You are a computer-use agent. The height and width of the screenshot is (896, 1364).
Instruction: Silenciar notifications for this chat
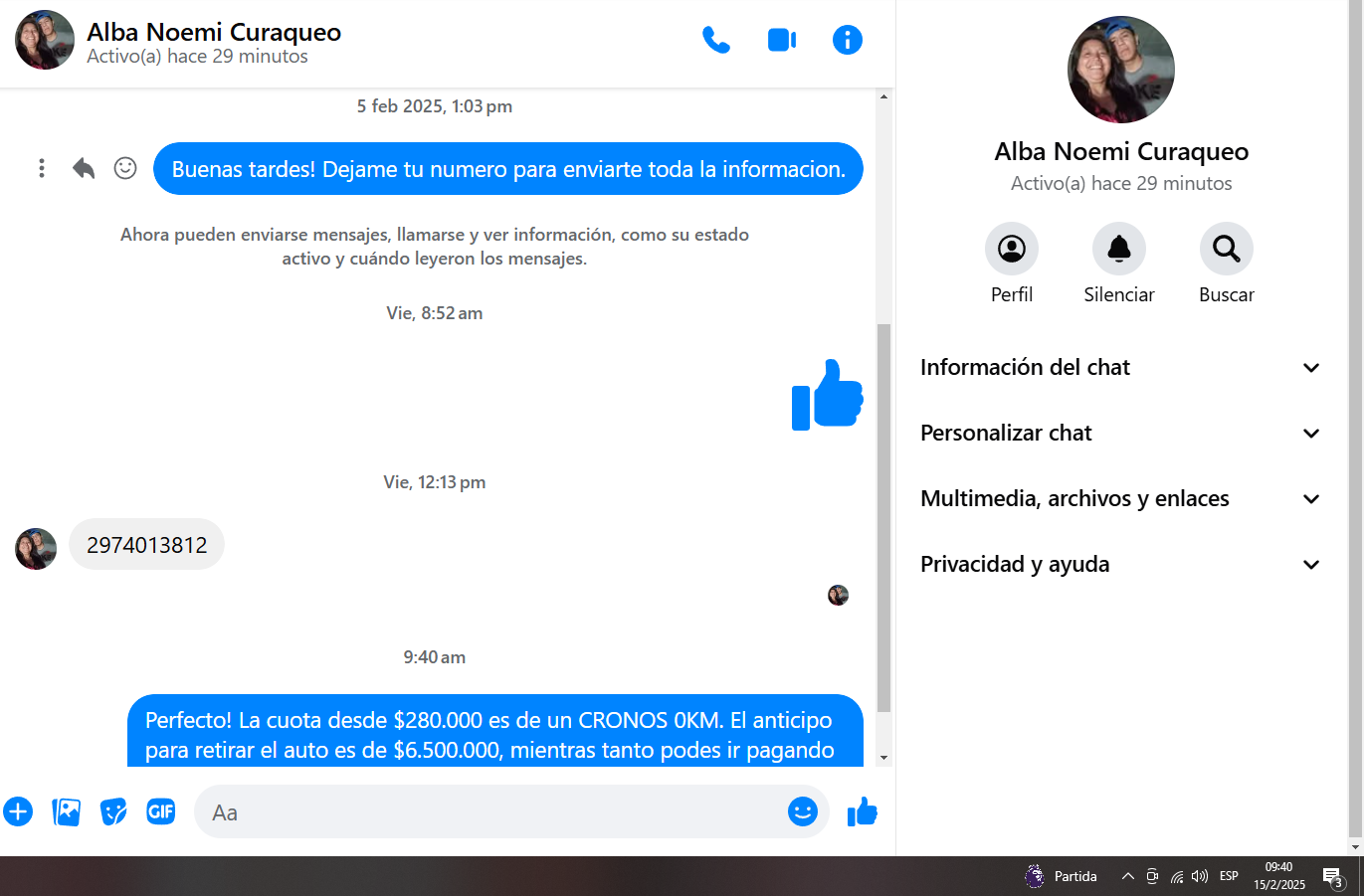(1119, 264)
